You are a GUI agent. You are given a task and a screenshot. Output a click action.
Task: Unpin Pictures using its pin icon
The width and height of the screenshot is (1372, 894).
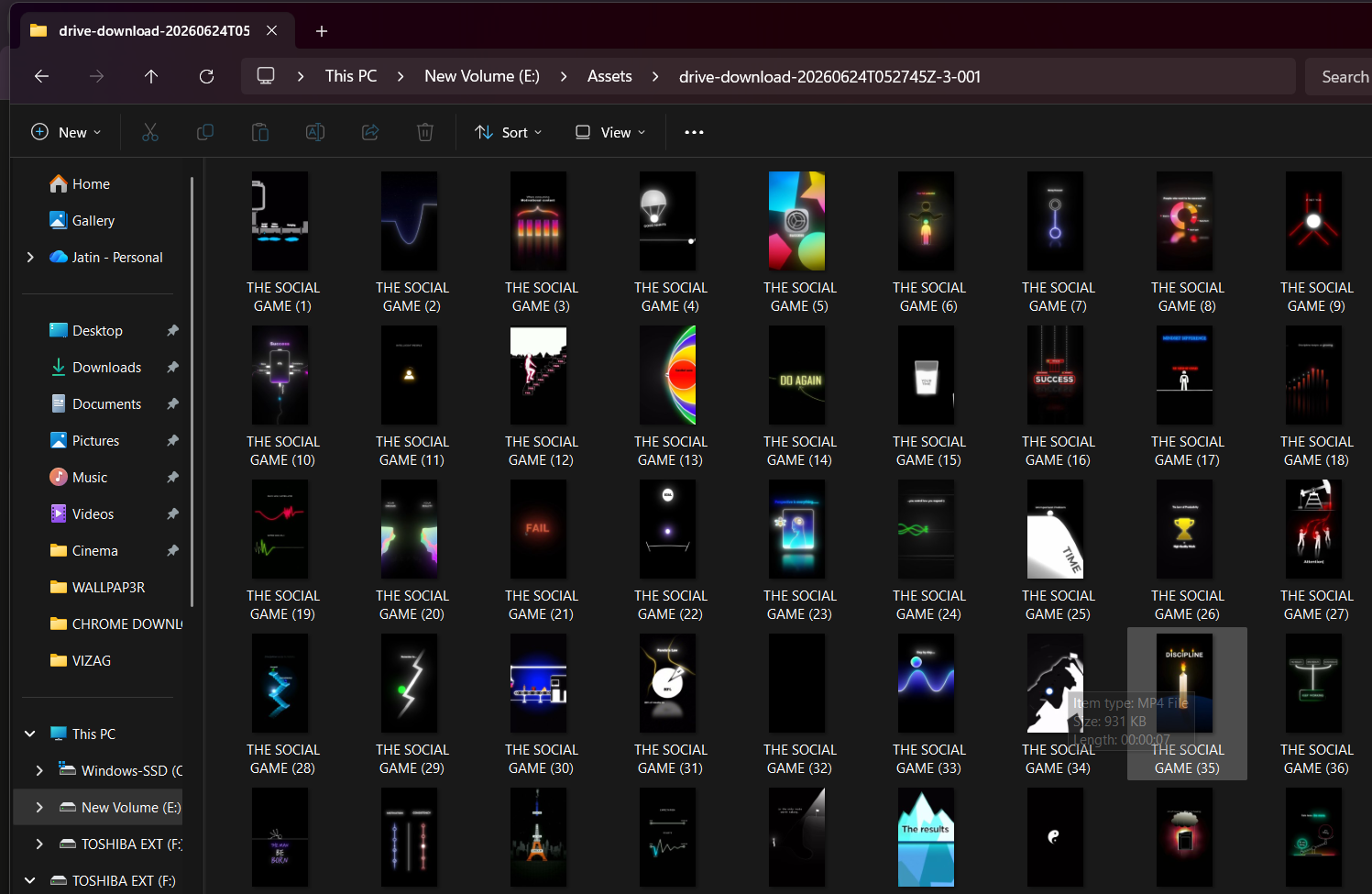point(172,440)
